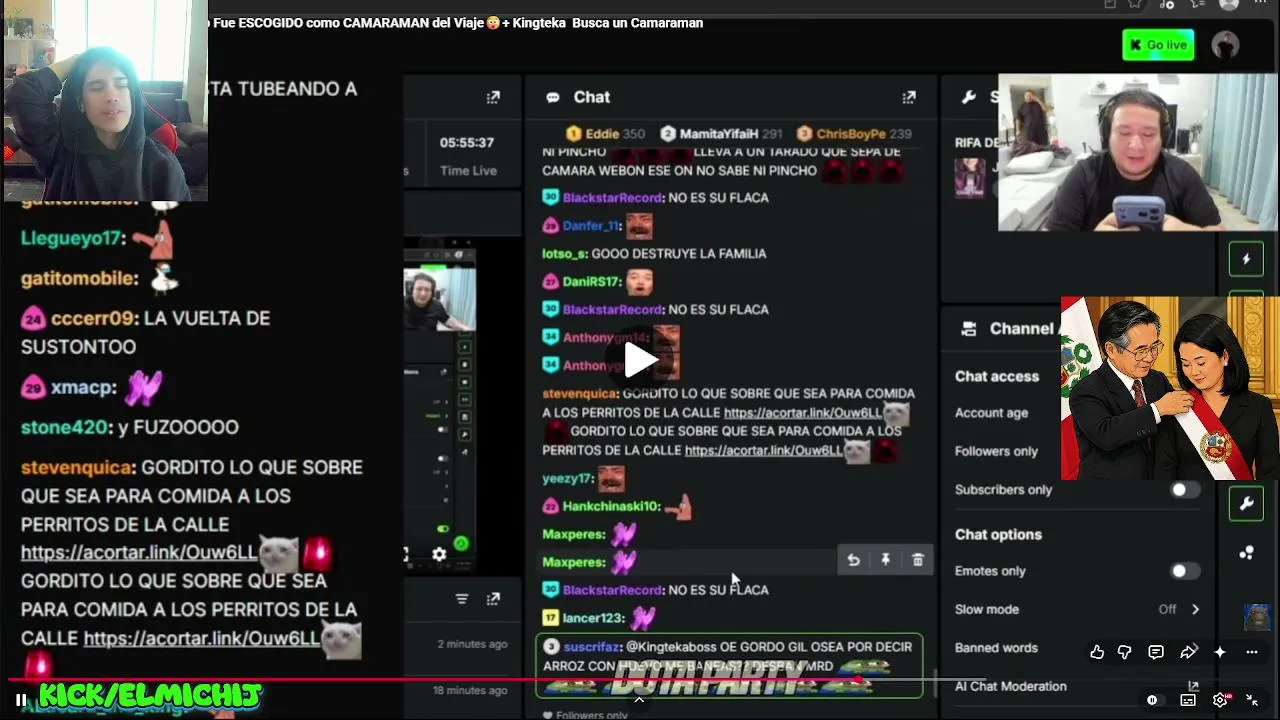Viewport: 1280px width, 720px height.
Task: Click the MamitaYifaiH leaderboard entry
Action: 721,134
